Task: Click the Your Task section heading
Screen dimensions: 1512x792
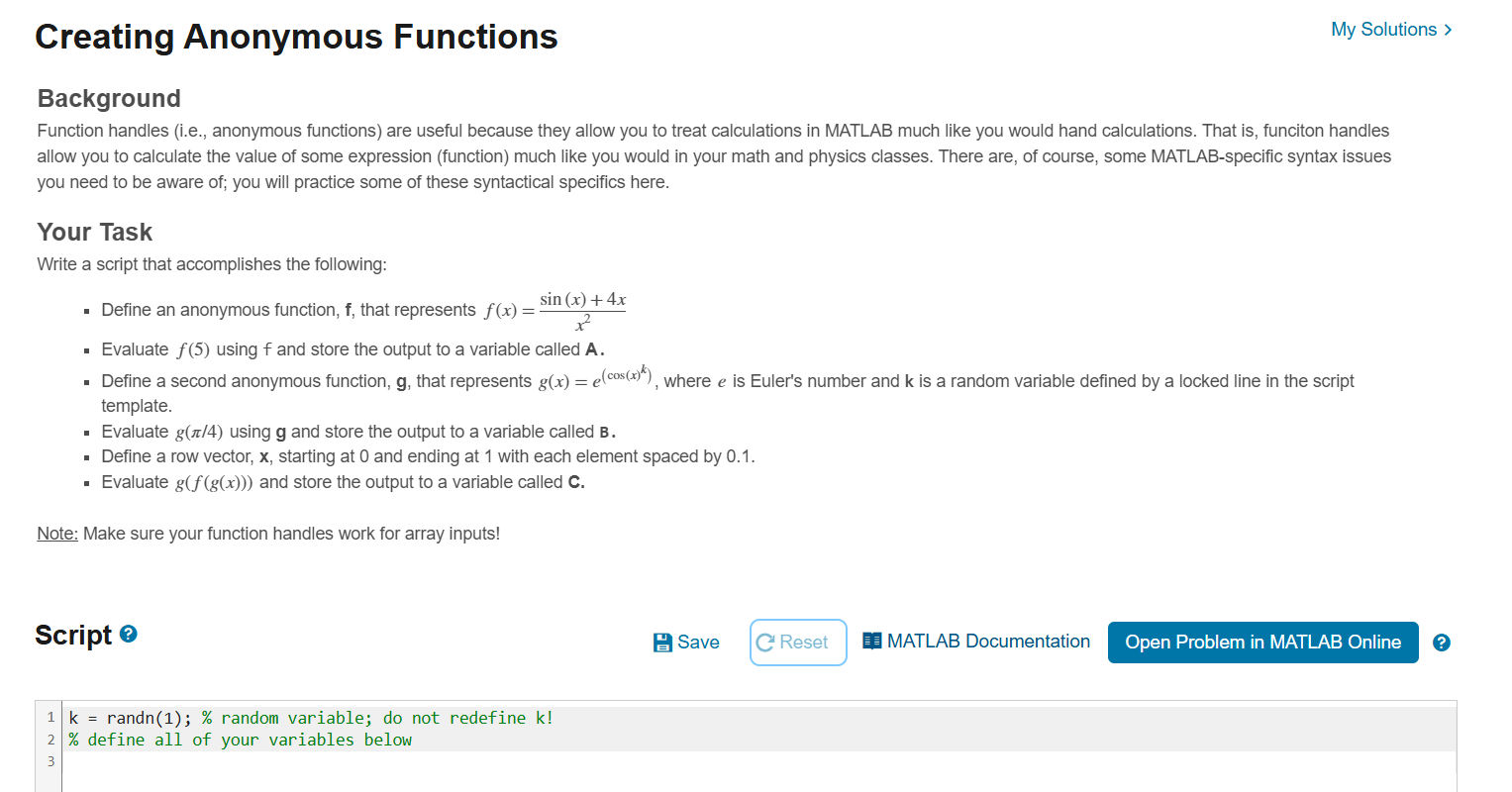Action: [x=94, y=232]
